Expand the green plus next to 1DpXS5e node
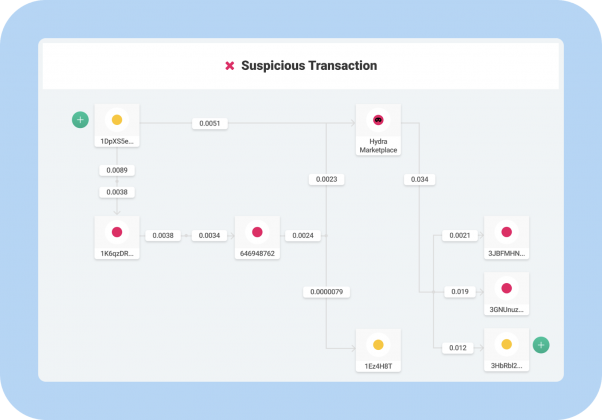The image size is (602, 420). tap(80, 120)
